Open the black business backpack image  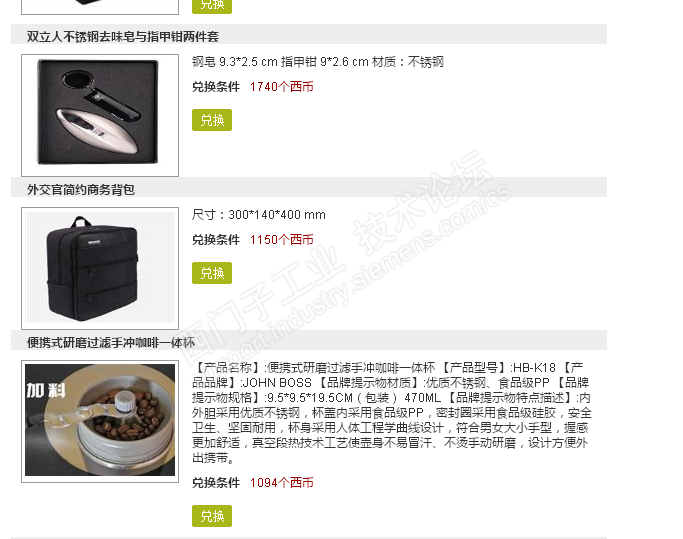tap(100, 268)
